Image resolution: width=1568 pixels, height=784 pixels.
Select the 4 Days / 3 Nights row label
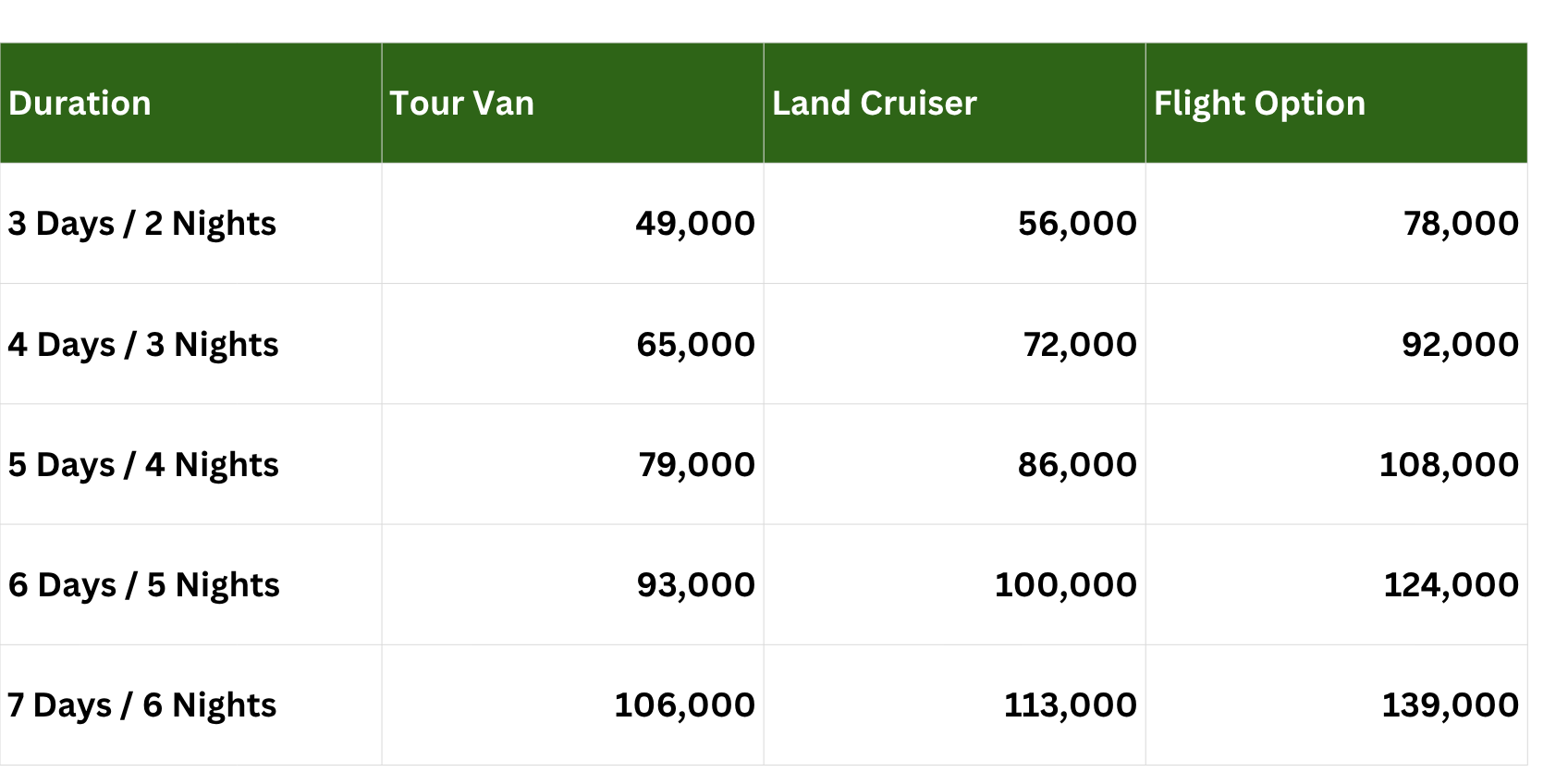pos(143,345)
